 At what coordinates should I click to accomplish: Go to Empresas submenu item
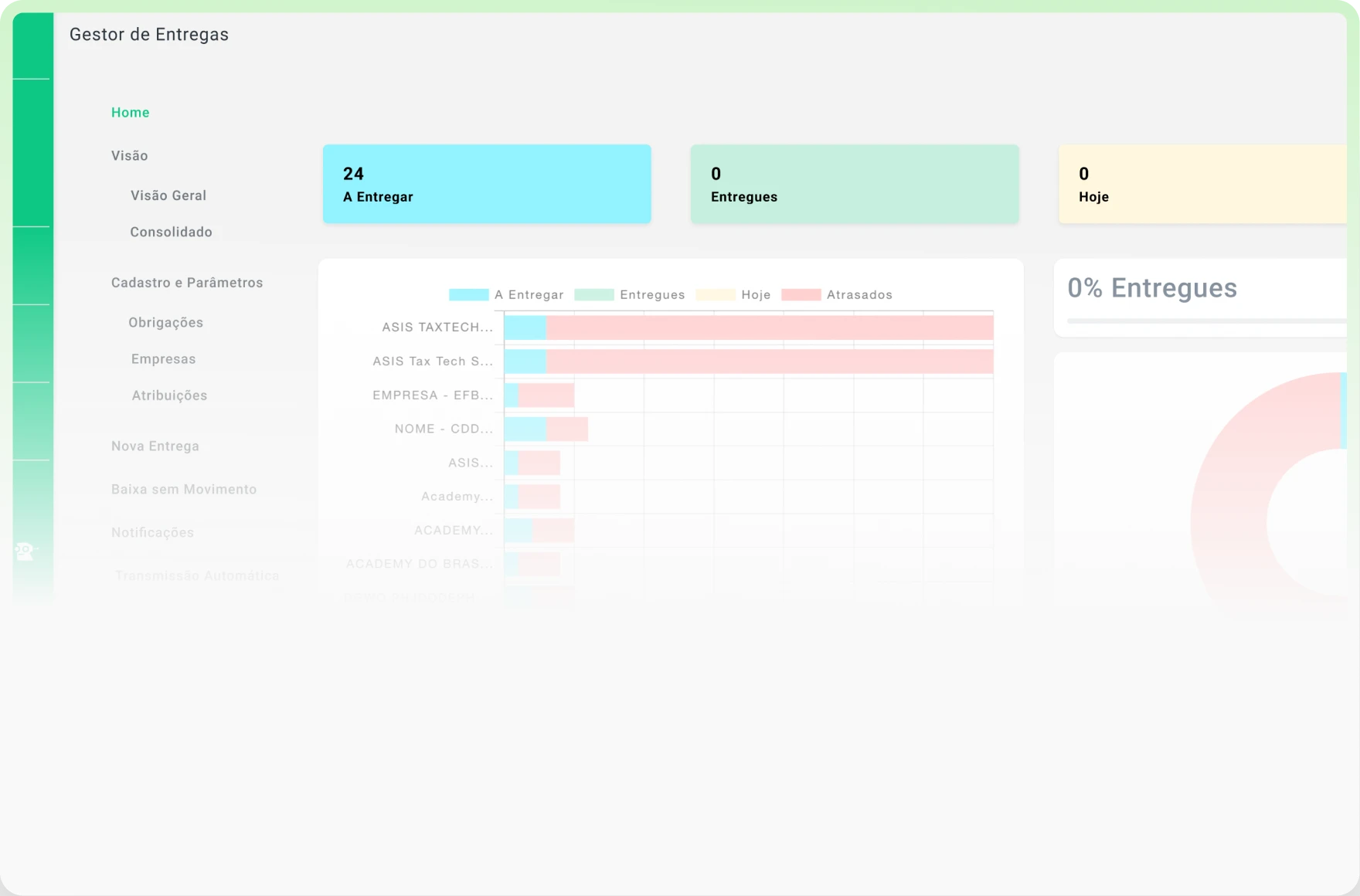click(164, 359)
